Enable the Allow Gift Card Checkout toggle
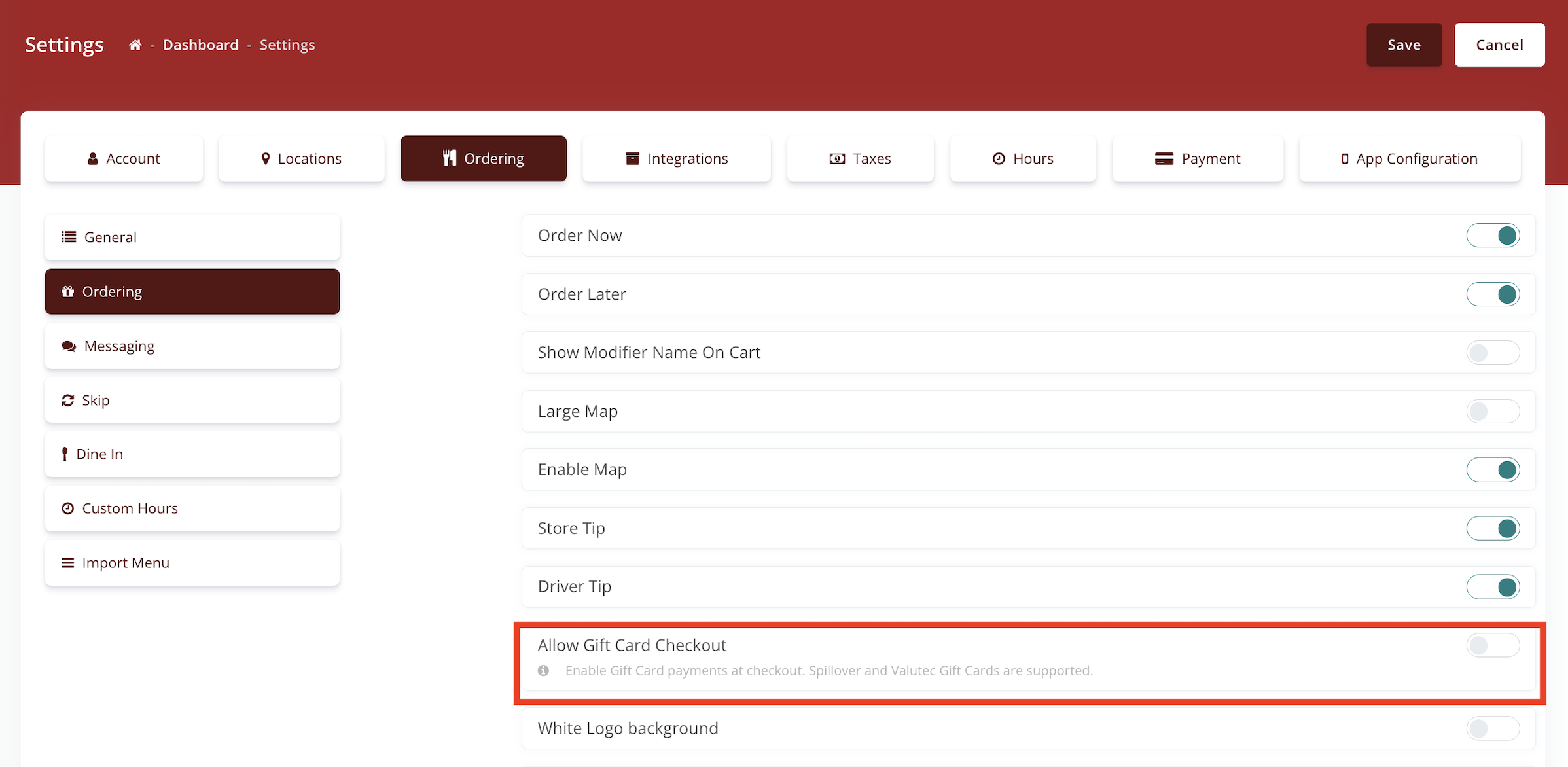 (x=1492, y=645)
